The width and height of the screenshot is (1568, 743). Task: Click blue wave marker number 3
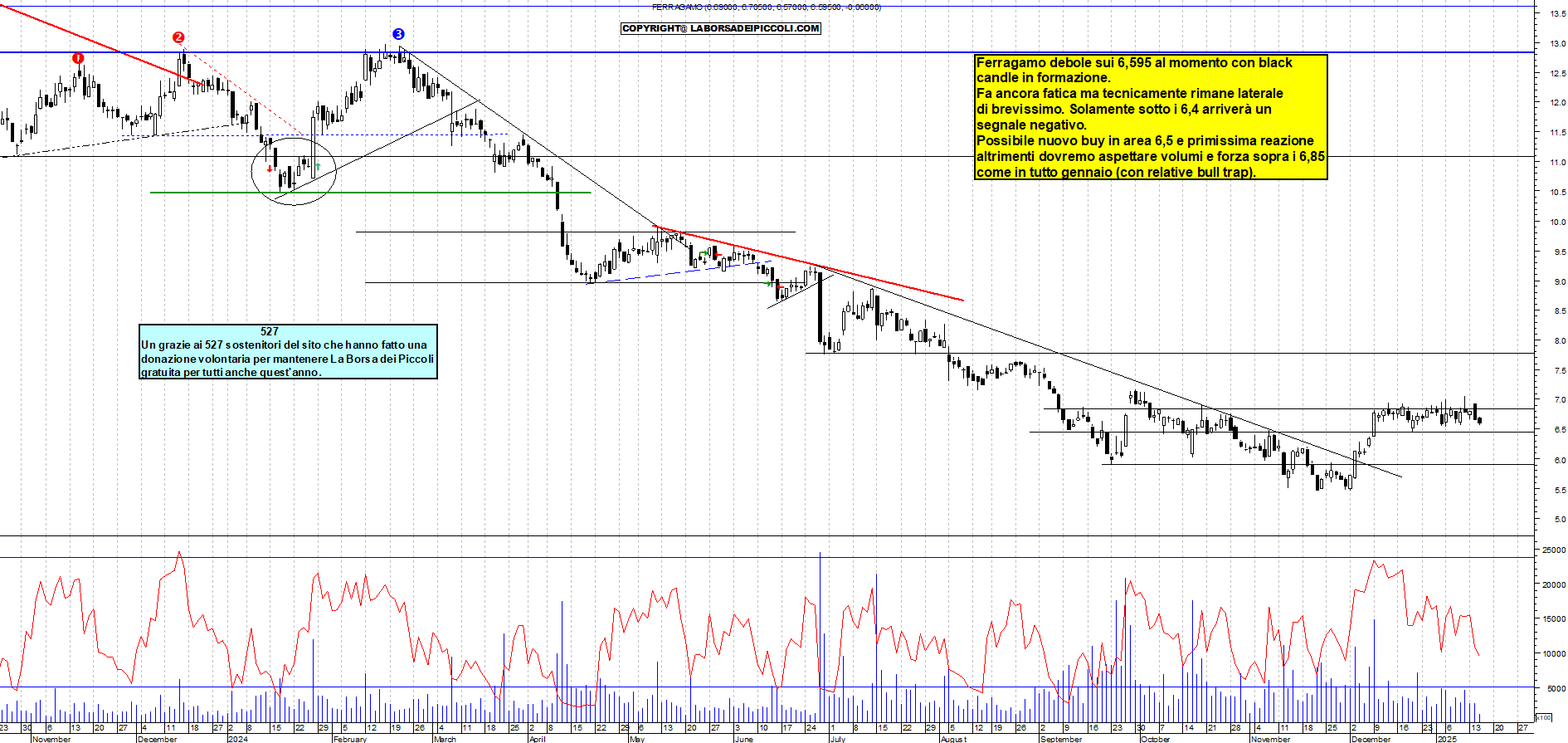(398, 34)
